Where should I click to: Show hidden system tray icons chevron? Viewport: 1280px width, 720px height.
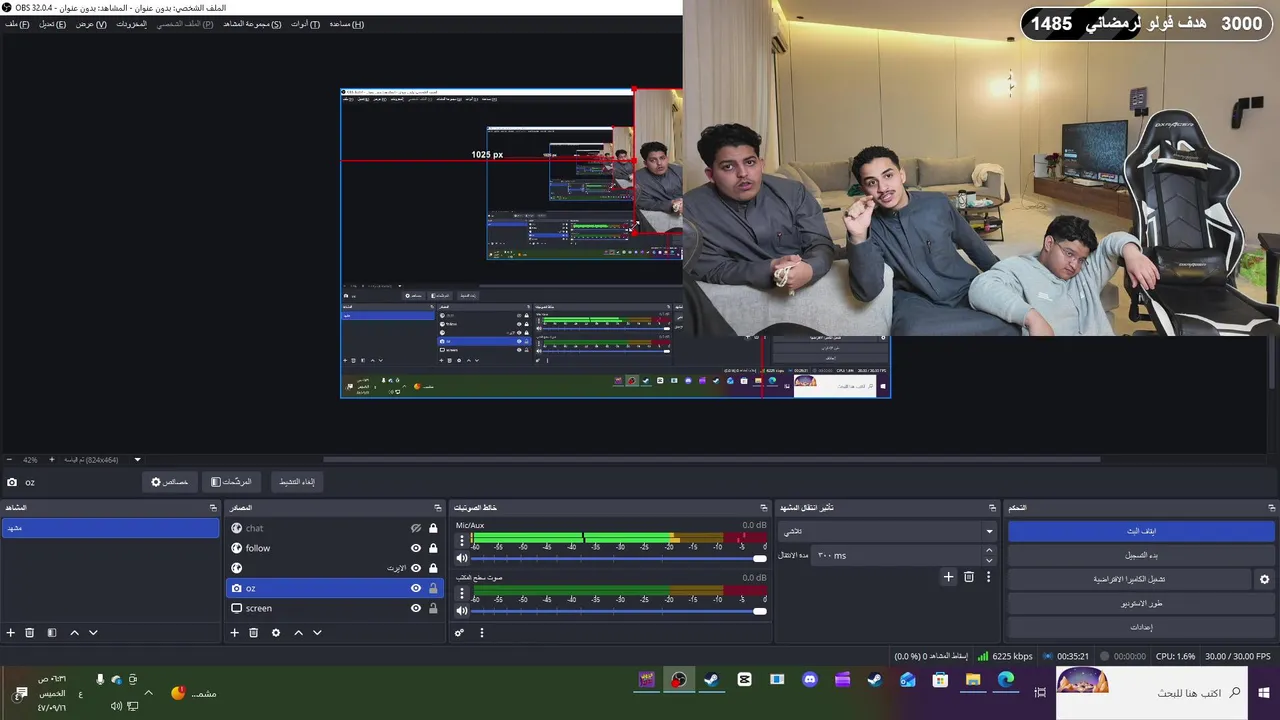point(148,693)
